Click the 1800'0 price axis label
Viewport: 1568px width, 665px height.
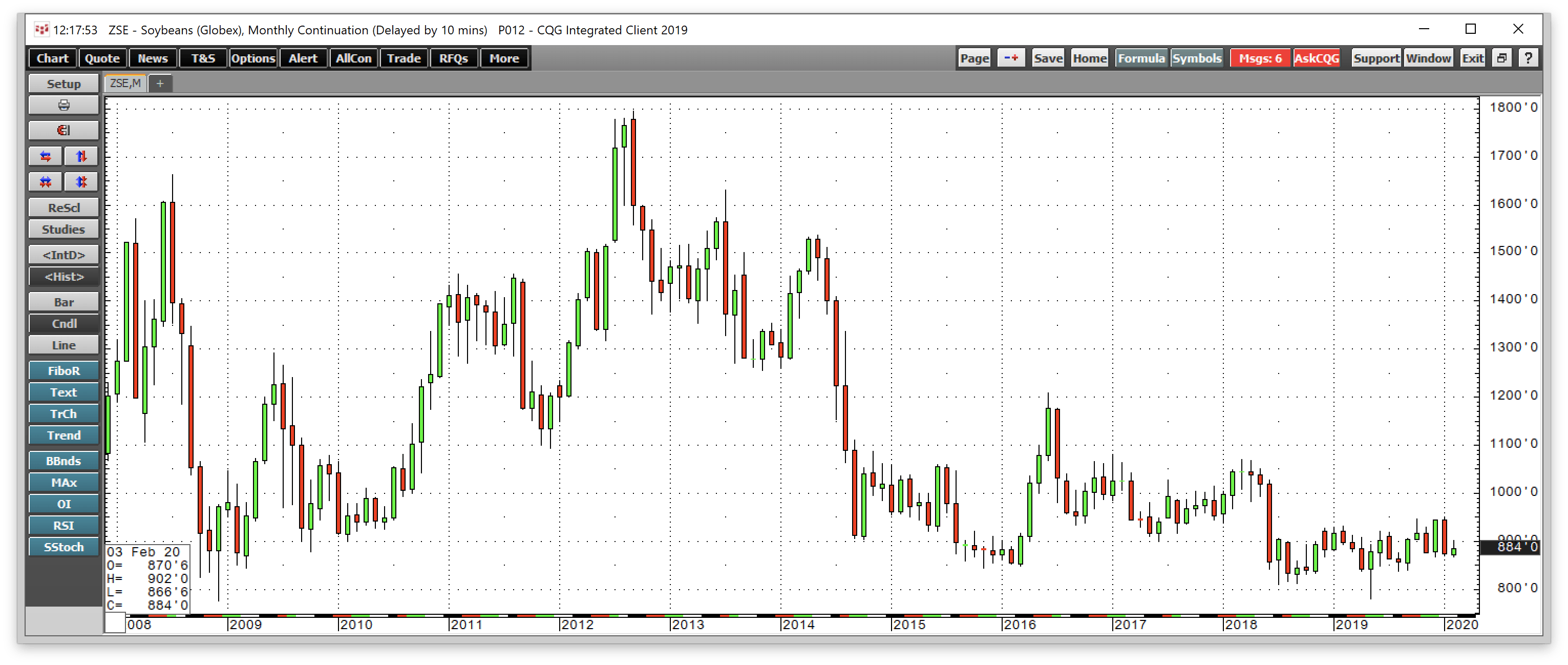[x=1513, y=107]
